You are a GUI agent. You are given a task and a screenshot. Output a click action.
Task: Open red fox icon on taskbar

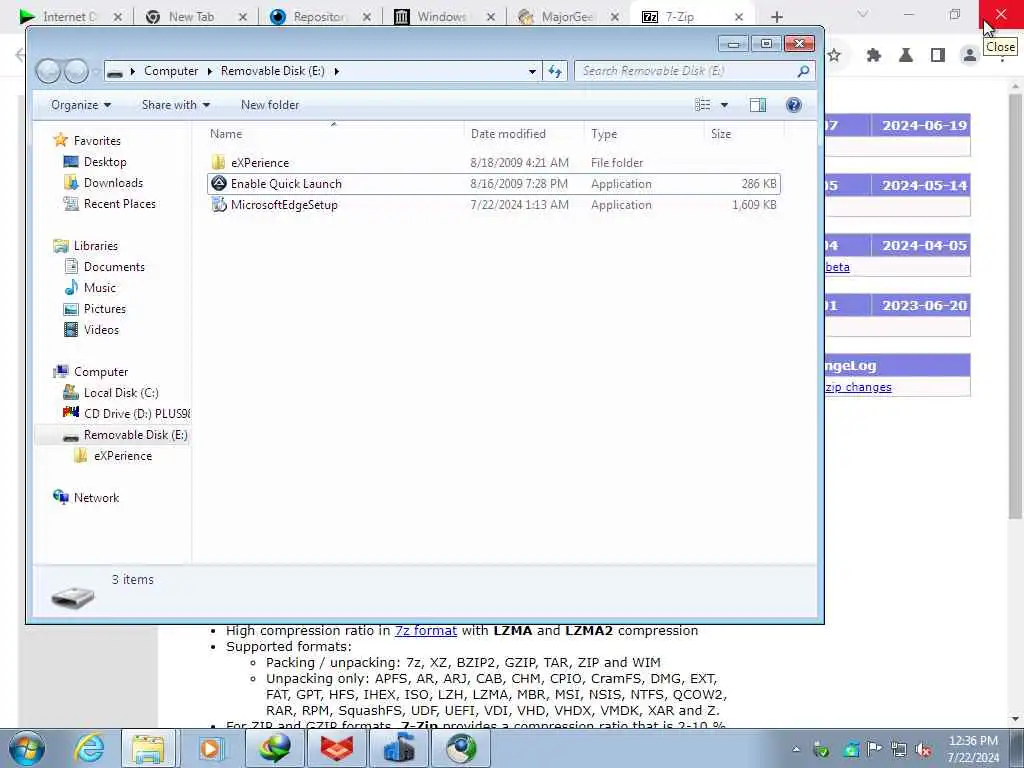pyautogui.click(x=336, y=748)
